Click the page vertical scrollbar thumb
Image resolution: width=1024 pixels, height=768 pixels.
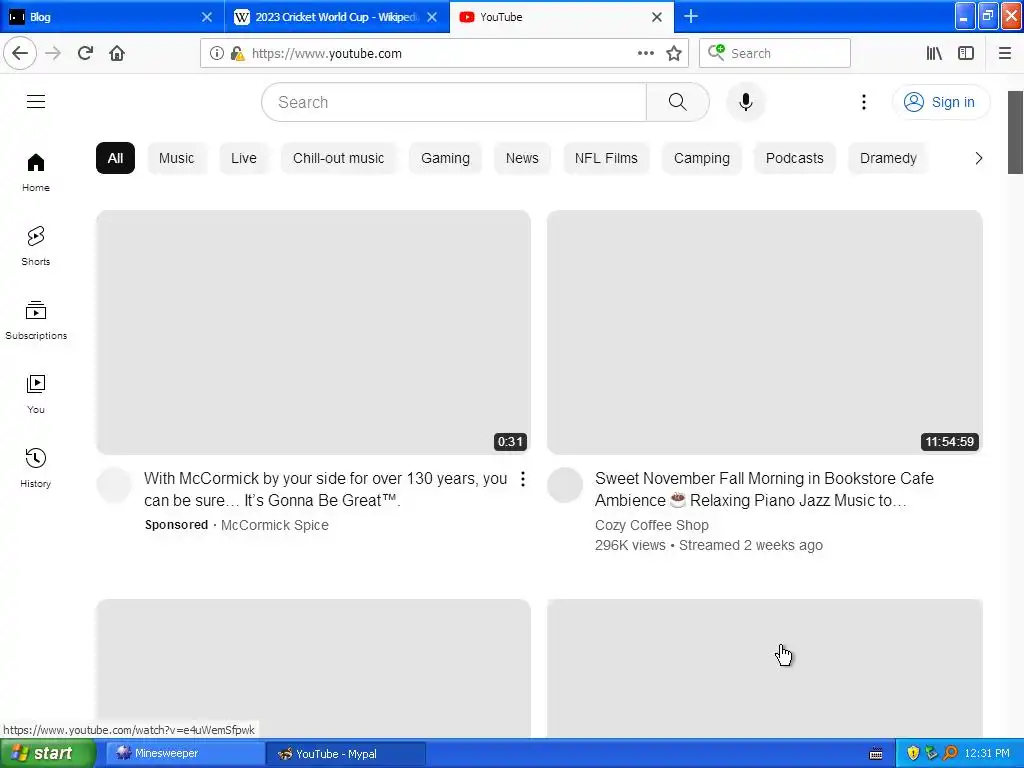click(x=1015, y=133)
